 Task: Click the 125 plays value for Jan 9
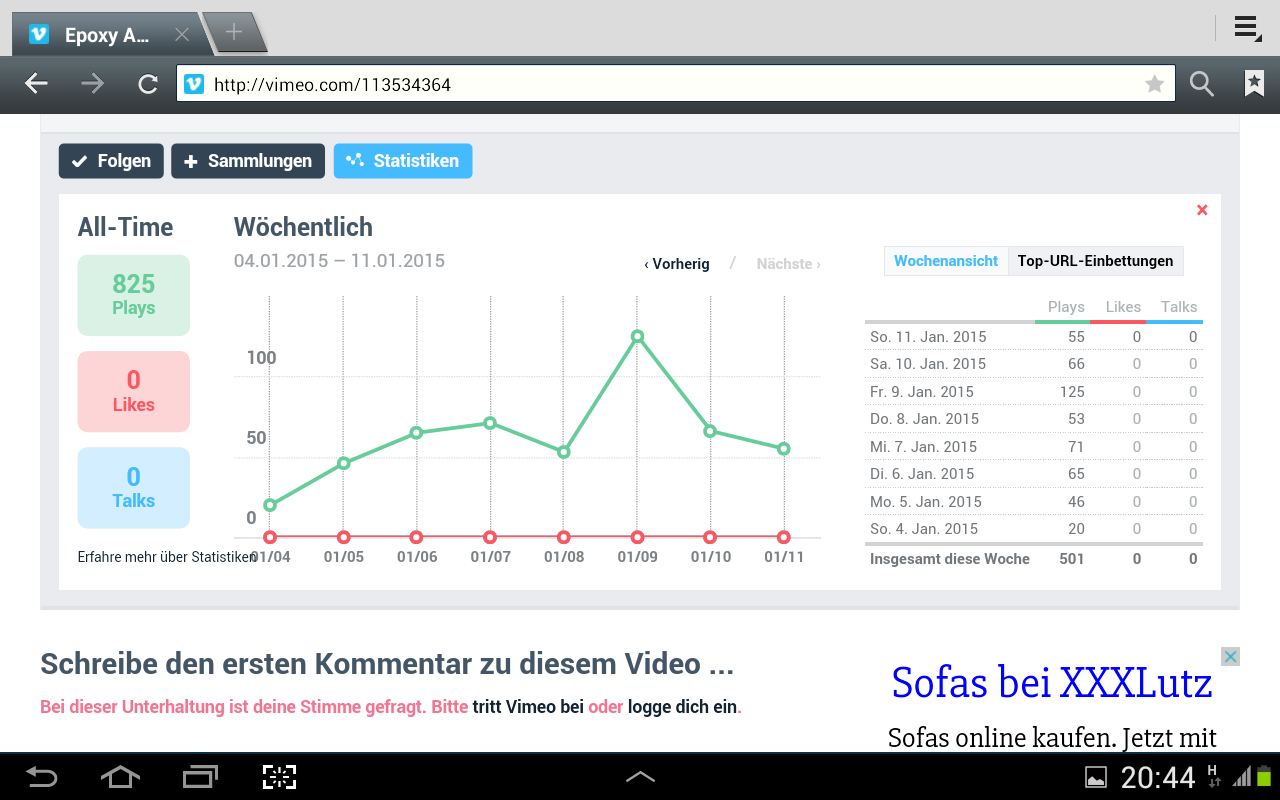(1072, 392)
